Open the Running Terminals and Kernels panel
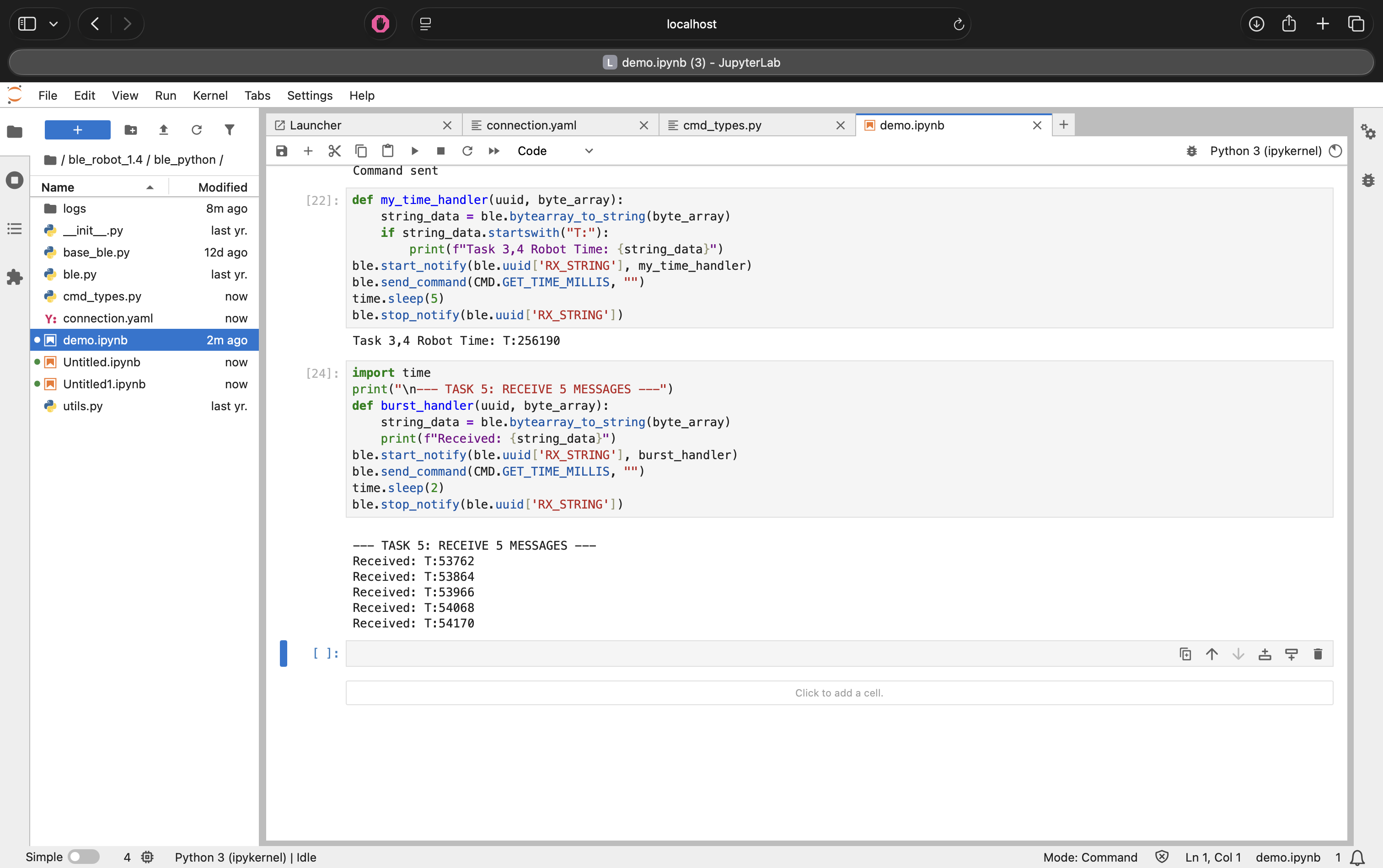The width and height of the screenshot is (1383, 868). [x=14, y=180]
